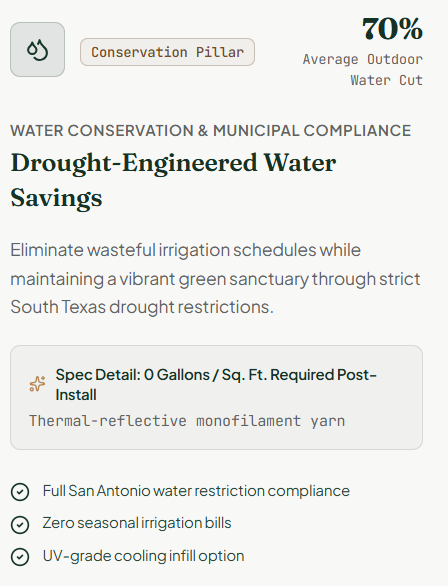
Task: Click Water Conservation & Municipal Compliance eyebrow
Action: [211, 131]
